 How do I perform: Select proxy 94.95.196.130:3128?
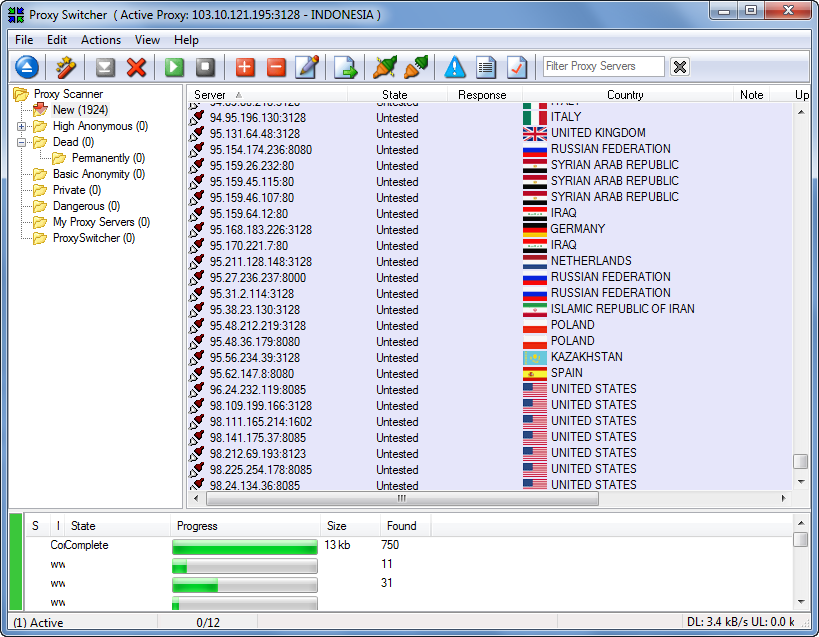pyautogui.click(x=258, y=118)
